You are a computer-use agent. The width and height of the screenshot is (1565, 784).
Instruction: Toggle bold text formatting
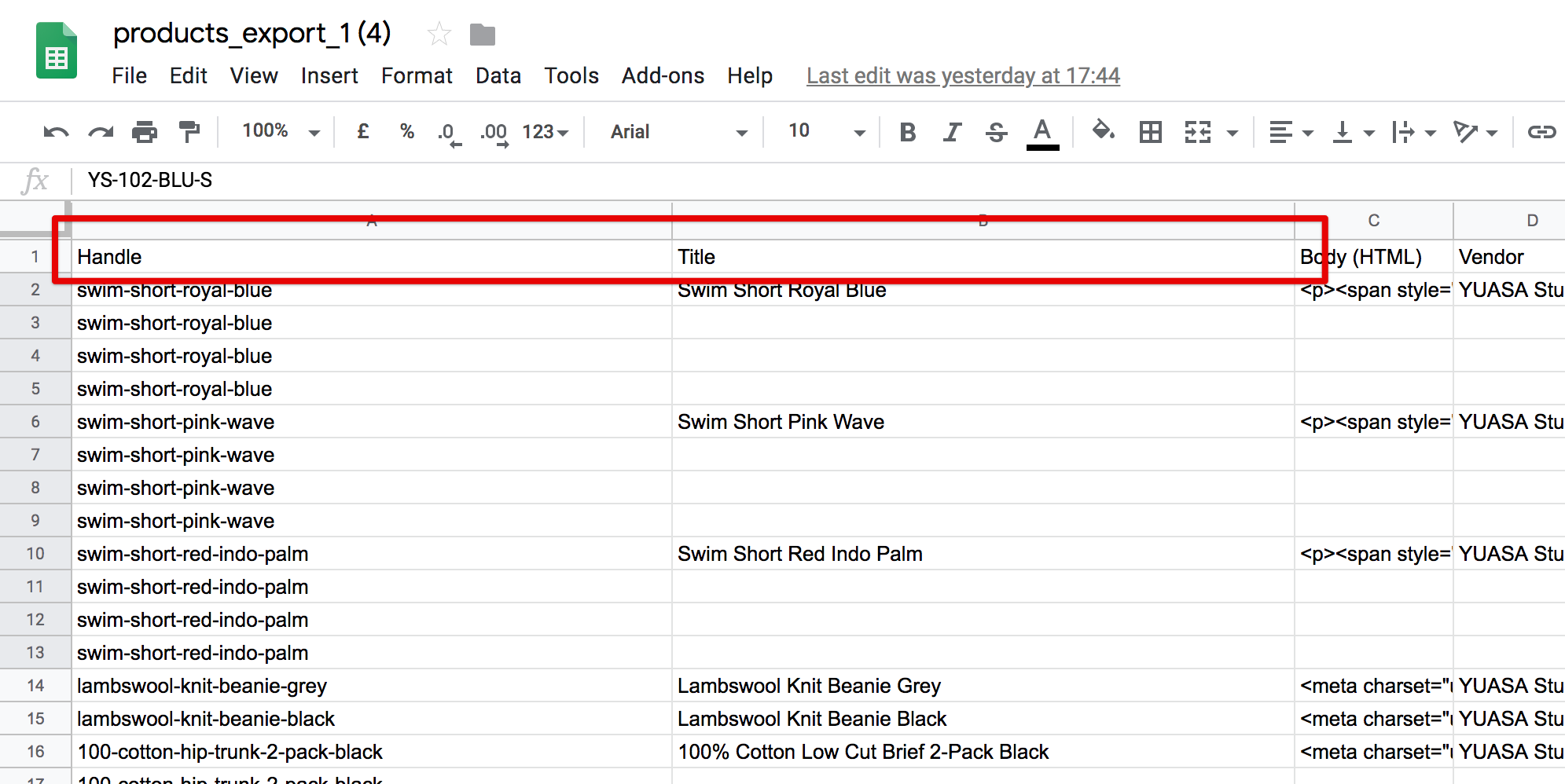tap(907, 132)
